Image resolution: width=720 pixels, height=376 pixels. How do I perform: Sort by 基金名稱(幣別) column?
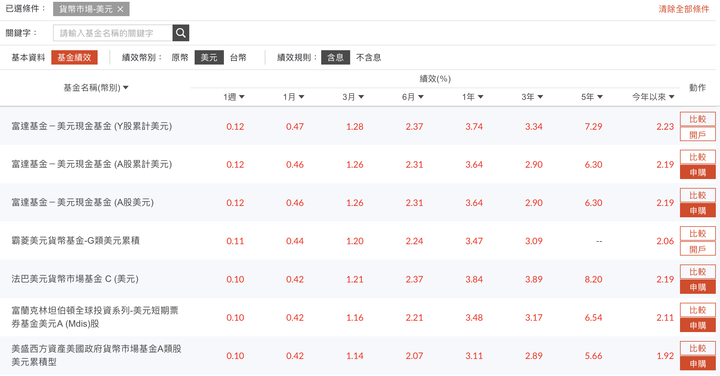(x=96, y=88)
